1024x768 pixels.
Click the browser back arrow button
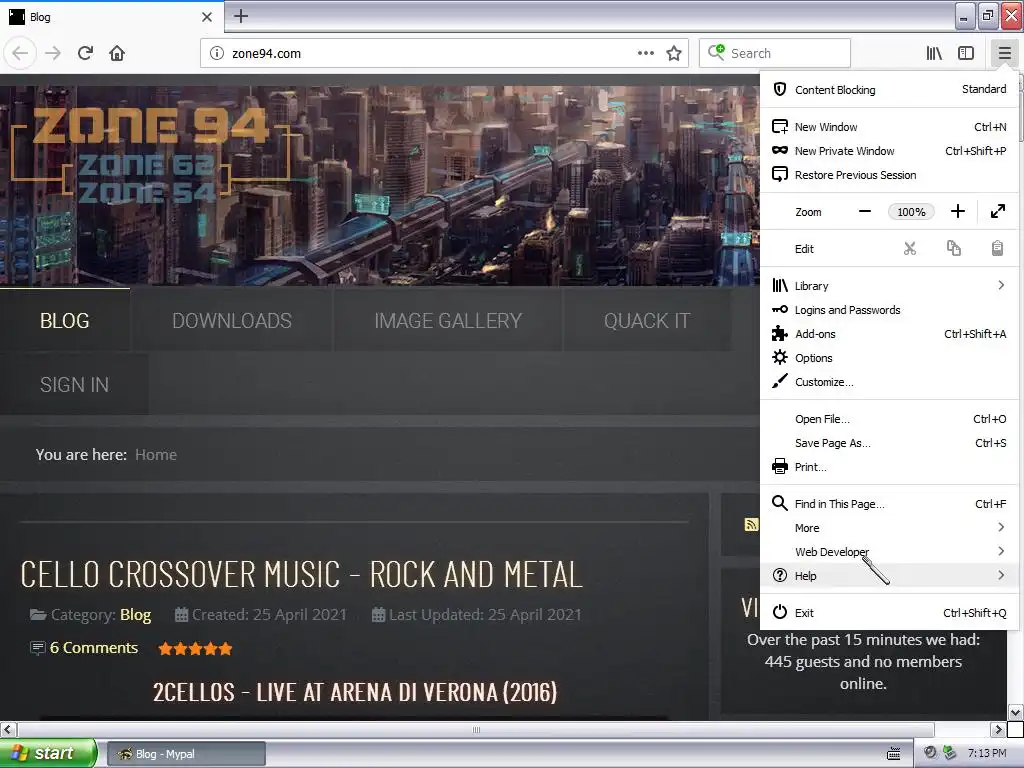[x=20, y=53]
